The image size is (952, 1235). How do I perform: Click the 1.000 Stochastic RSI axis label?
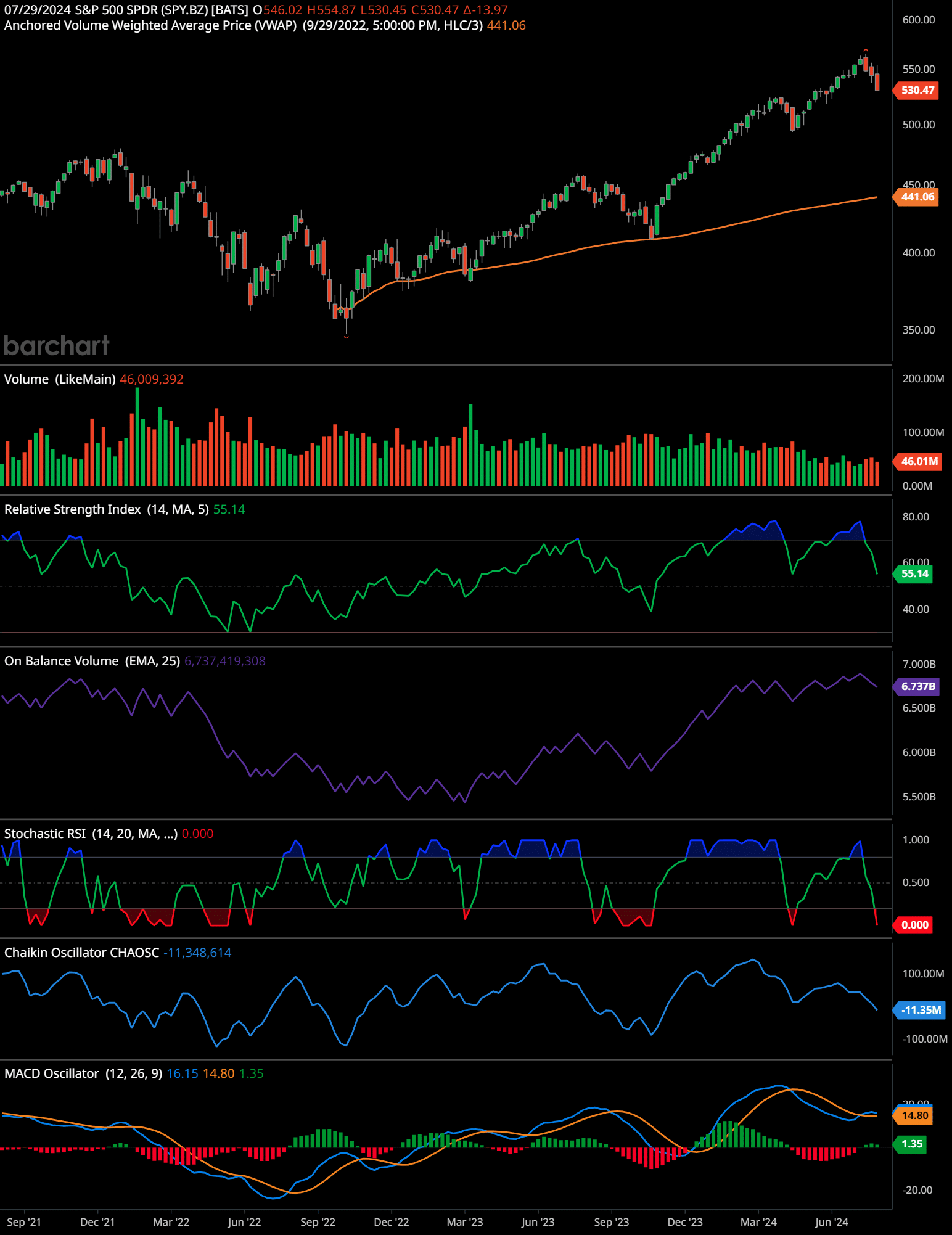coord(916,840)
